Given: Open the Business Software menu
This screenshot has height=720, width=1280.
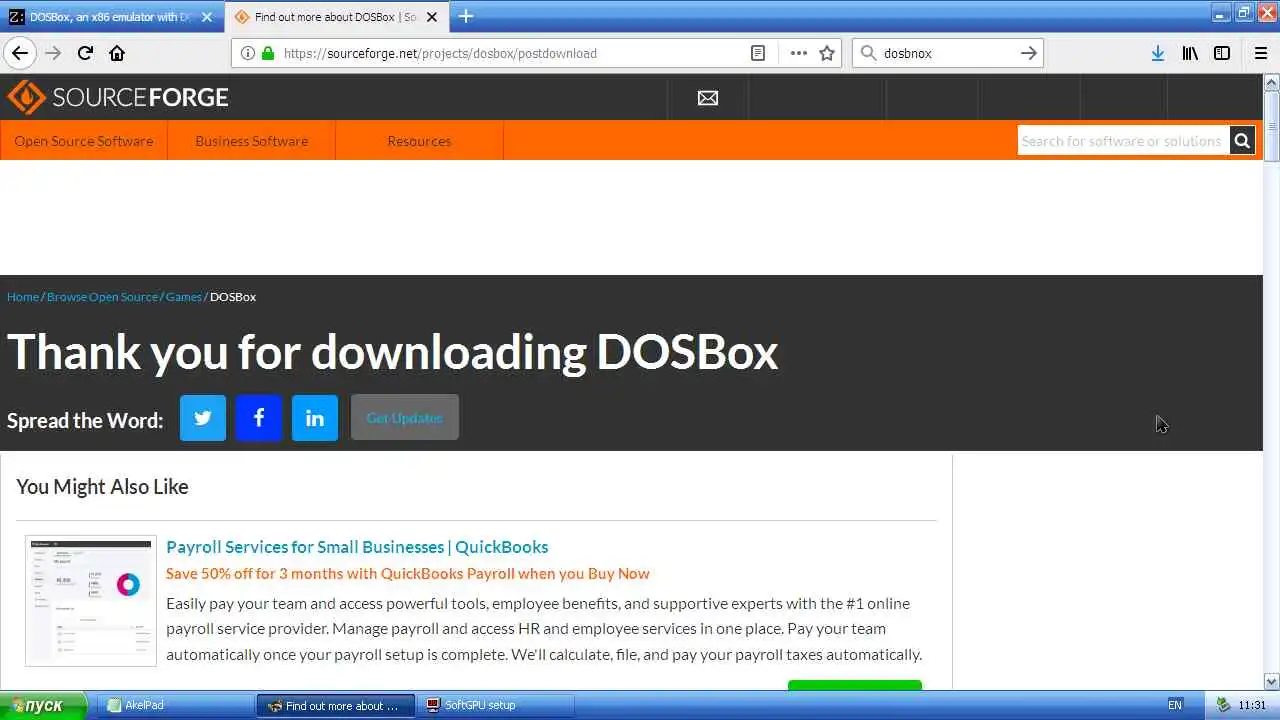Looking at the screenshot, I should [252, 141].
